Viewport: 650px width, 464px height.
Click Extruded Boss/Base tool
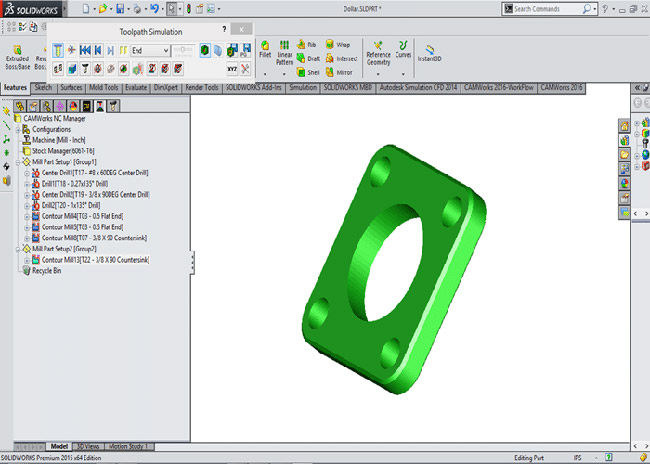tap(17, 57)
